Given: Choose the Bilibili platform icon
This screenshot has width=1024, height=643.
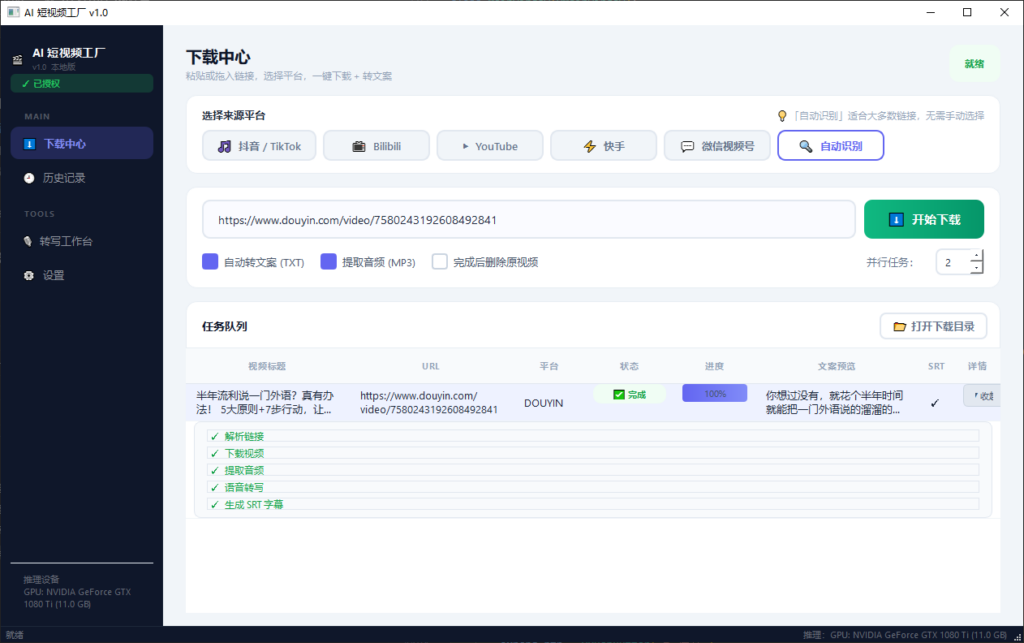Looking at the screenshot, I should tap(359, 146).
